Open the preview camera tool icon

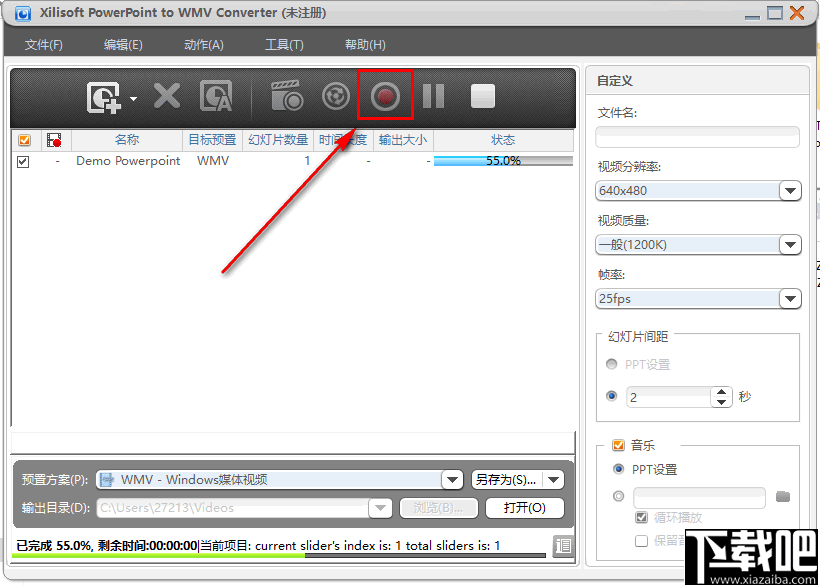pyautogui.click(x=286, y=94)
